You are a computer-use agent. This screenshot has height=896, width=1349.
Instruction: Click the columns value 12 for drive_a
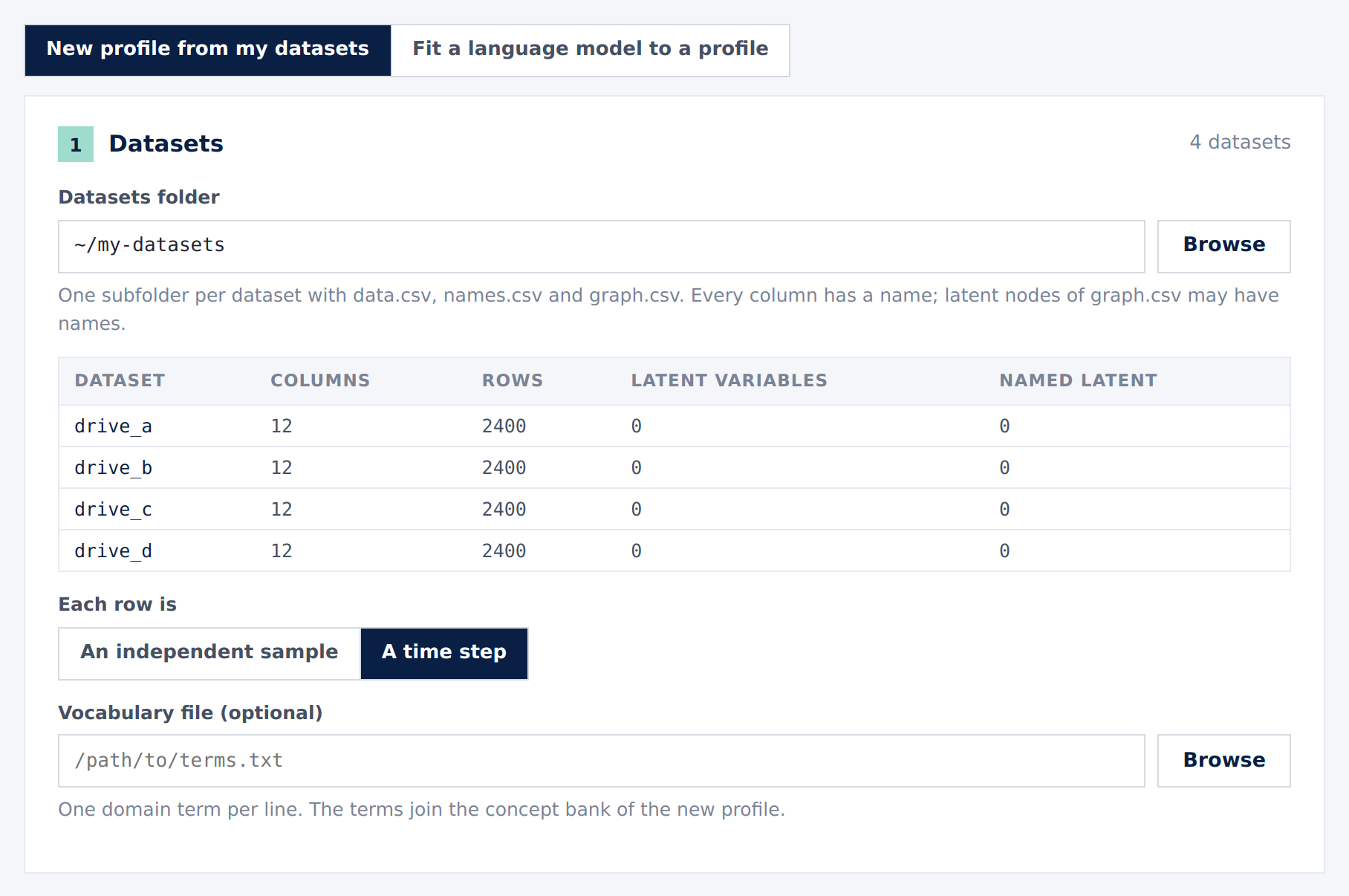click(x=282, y=426)
